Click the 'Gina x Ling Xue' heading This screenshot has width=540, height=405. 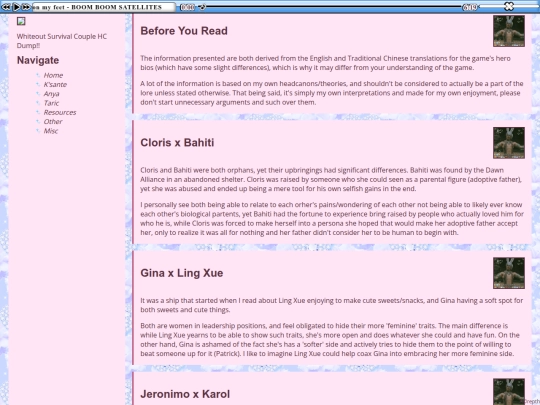[181, 273]
